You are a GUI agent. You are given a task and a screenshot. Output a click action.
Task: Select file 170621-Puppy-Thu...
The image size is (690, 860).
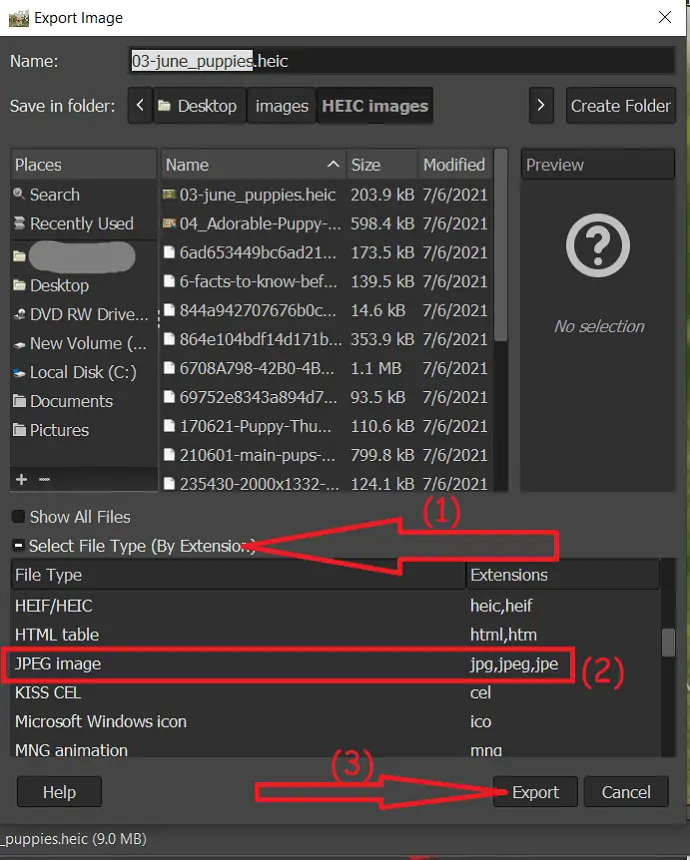coord(326,426)
